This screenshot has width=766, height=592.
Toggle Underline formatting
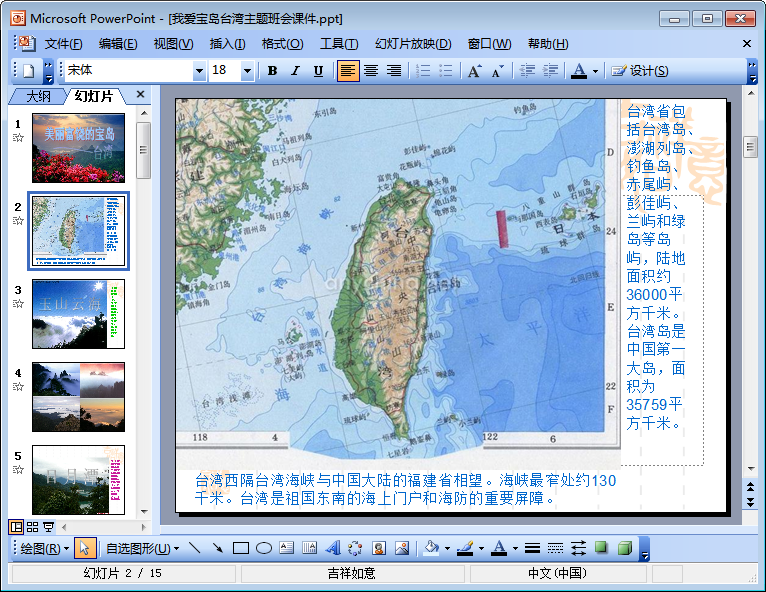tap(318, 71)
